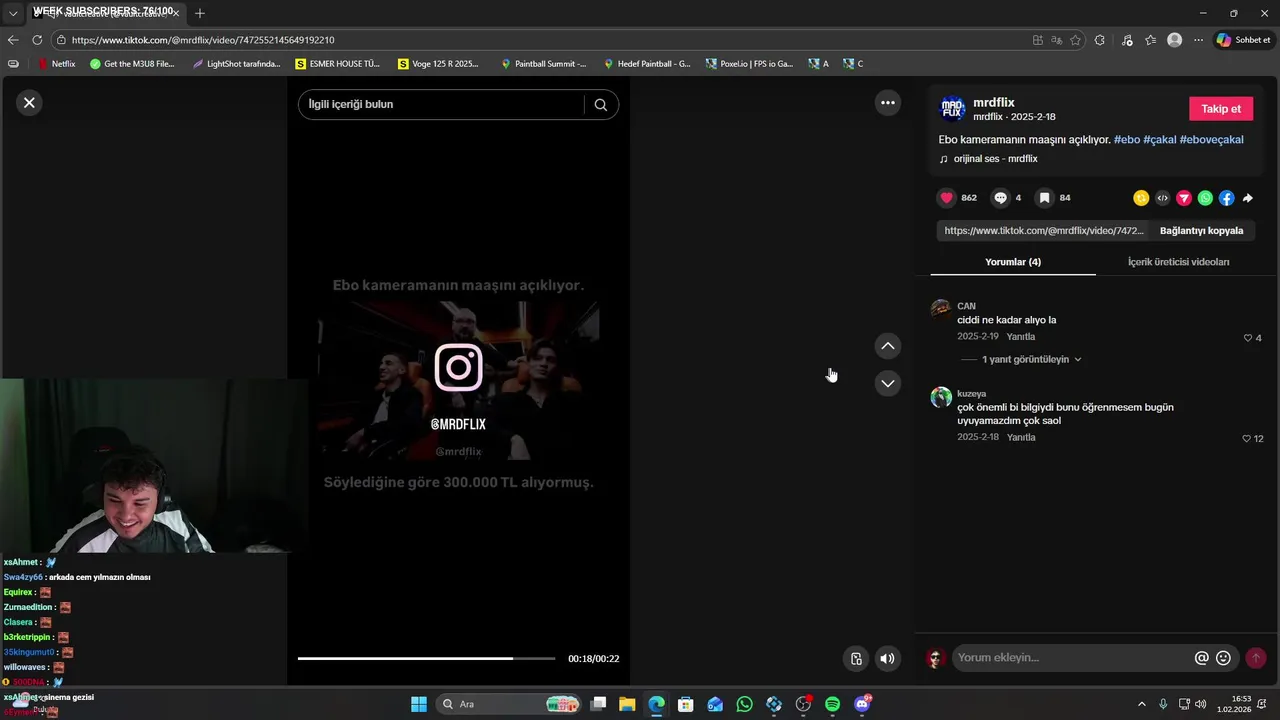Open the browser translate icon
This screenshot has width=1280, height=720.
pos(1056,40)
